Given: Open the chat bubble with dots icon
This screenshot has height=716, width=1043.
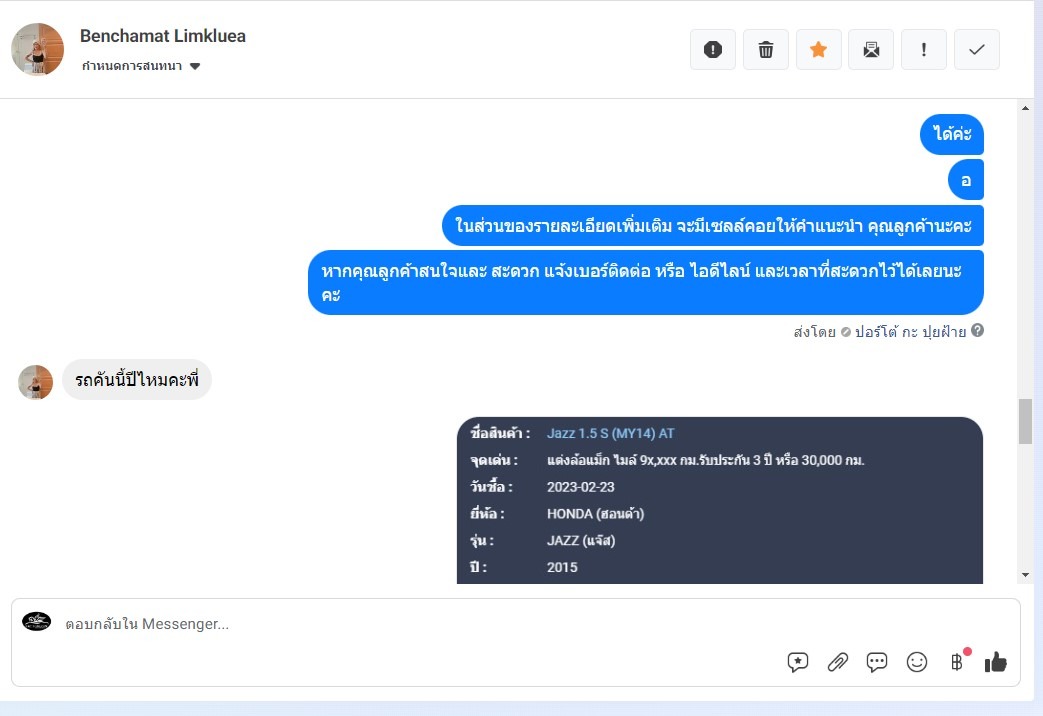Looking at the screenshot, I should (877, 661).
